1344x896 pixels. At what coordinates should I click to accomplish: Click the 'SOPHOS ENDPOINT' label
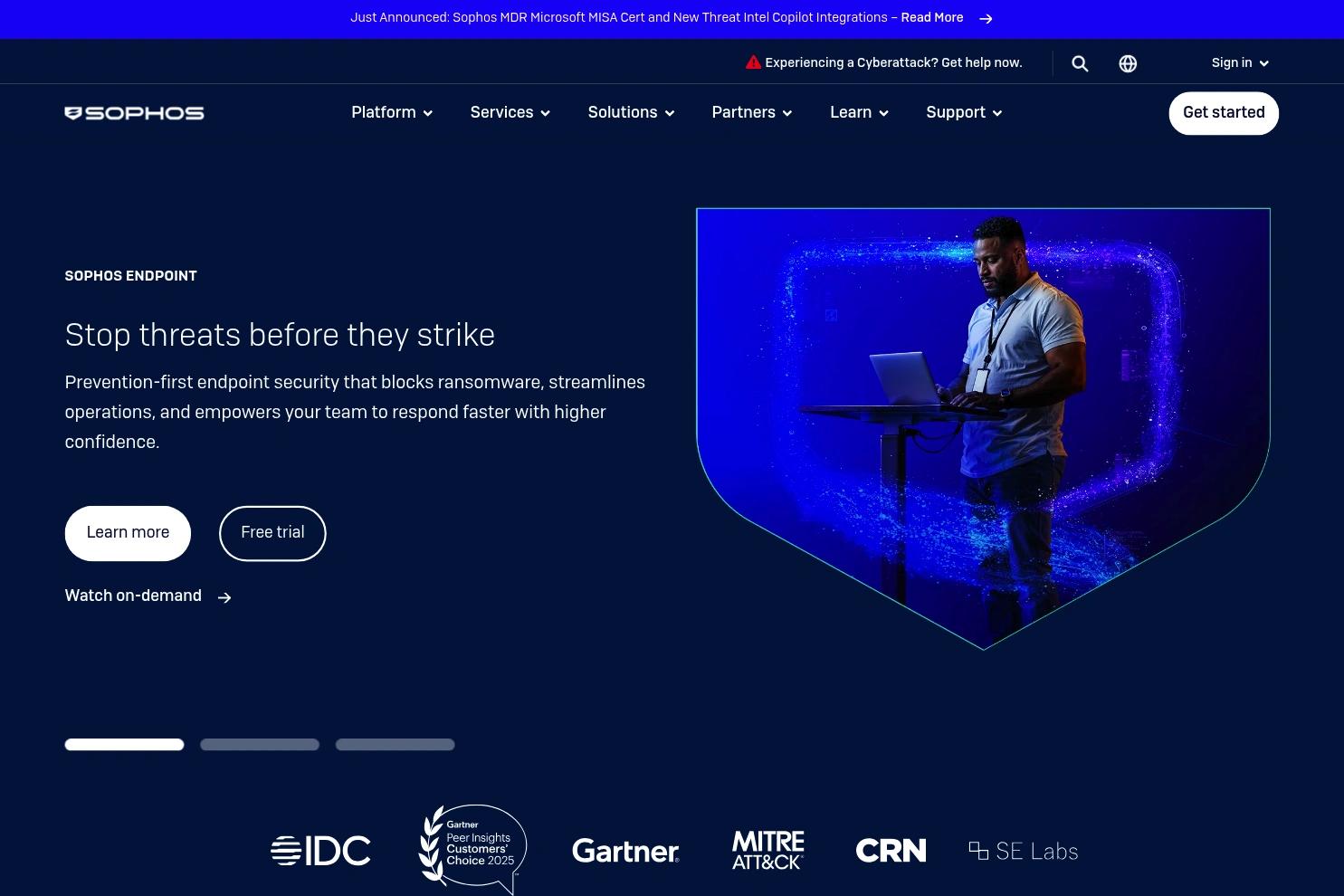pos(130,276)
